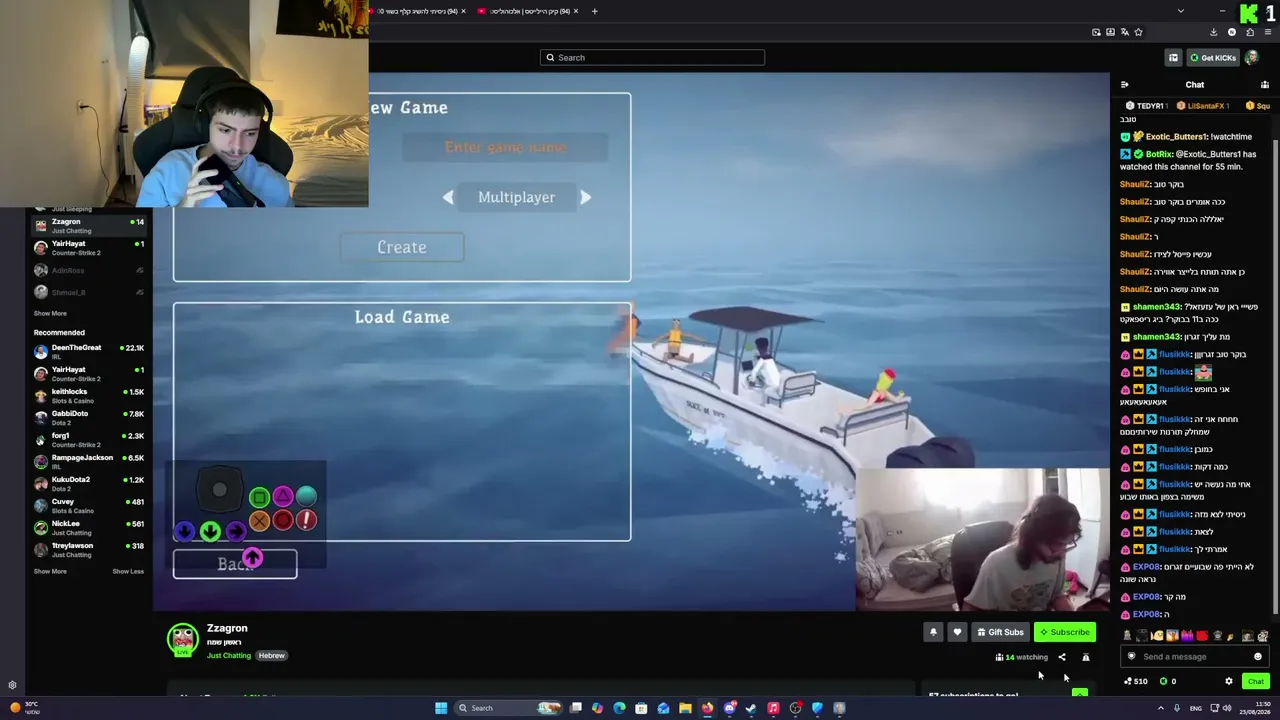1280x720 pixels.
Task: Open the Firefox hamburger menu
Action: [x=1267, y=32]
